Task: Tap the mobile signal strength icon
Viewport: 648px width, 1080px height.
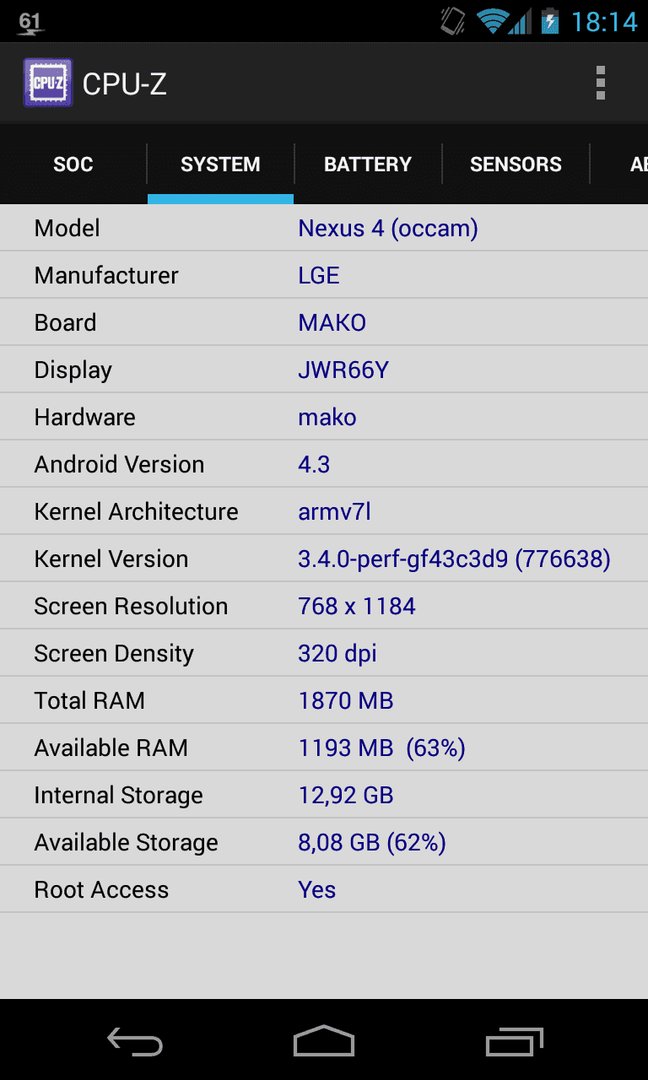Action: (521, 23)
